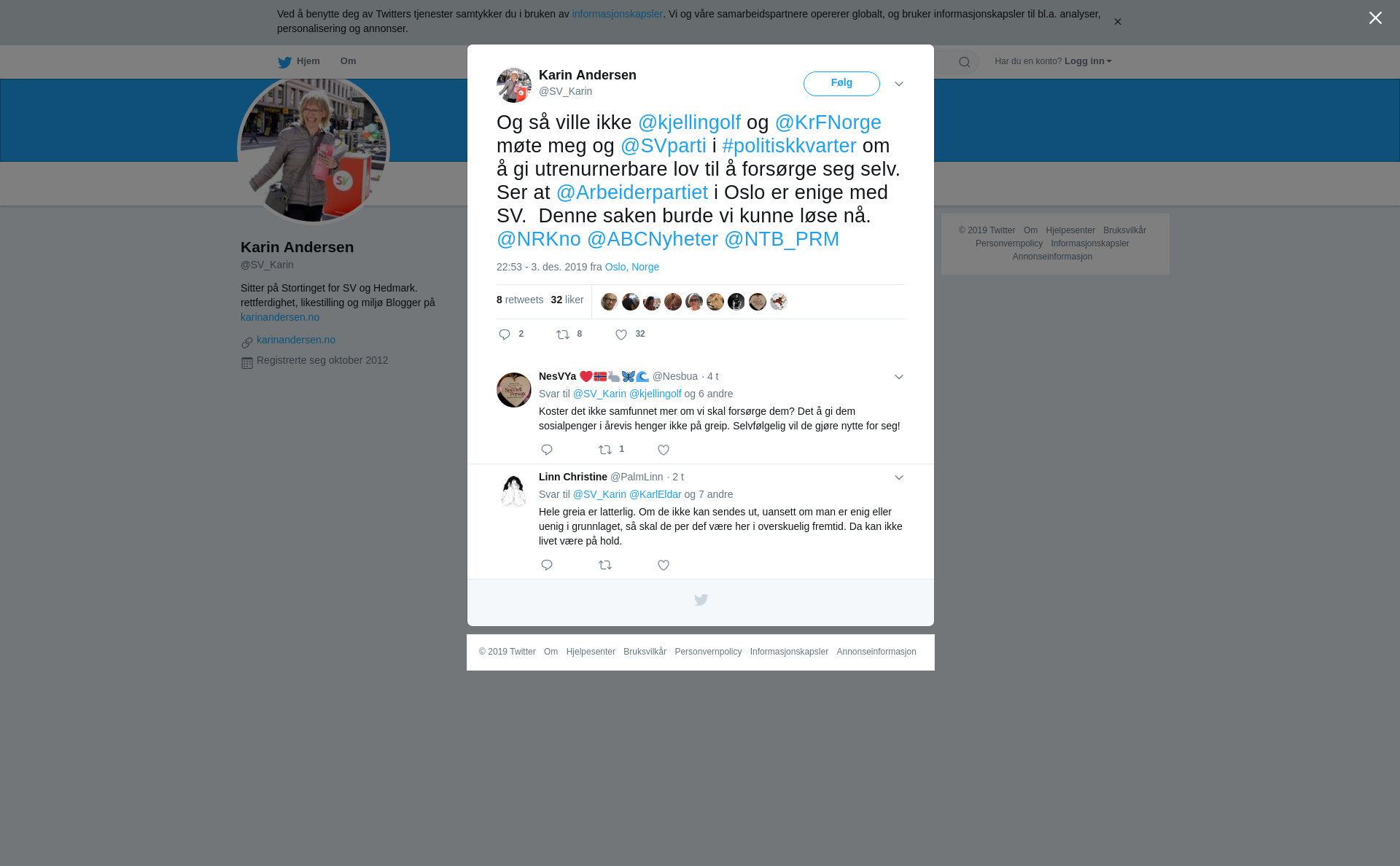Screen dimensions: 1400x866
Task: Reply to Linn Christine's comment
Action: pyautogui.click(x=547, y=565)
